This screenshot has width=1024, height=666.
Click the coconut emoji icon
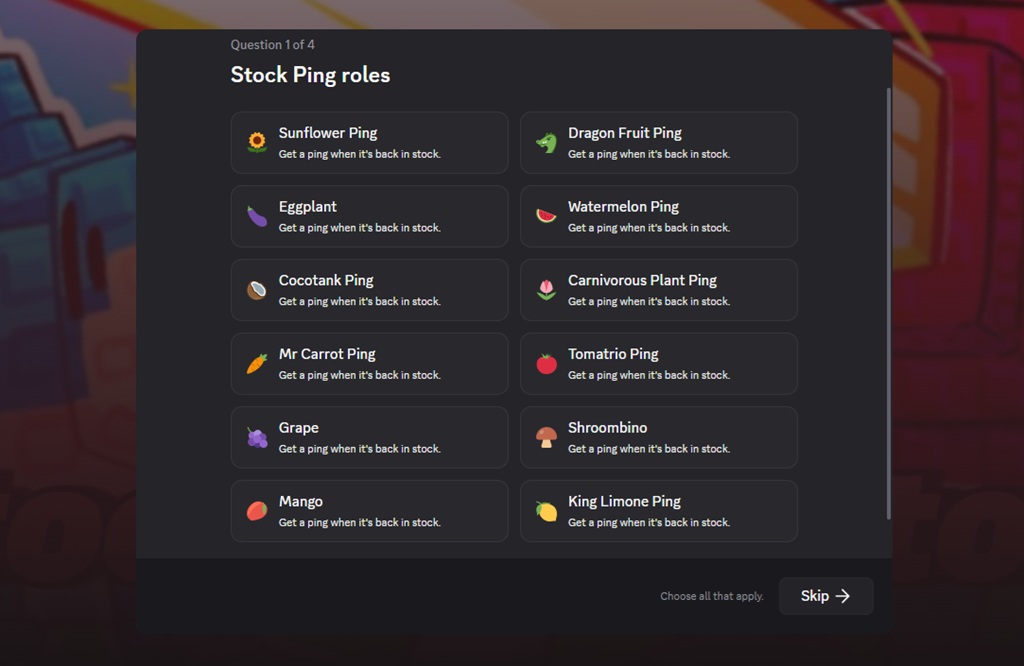coord(257,290)
